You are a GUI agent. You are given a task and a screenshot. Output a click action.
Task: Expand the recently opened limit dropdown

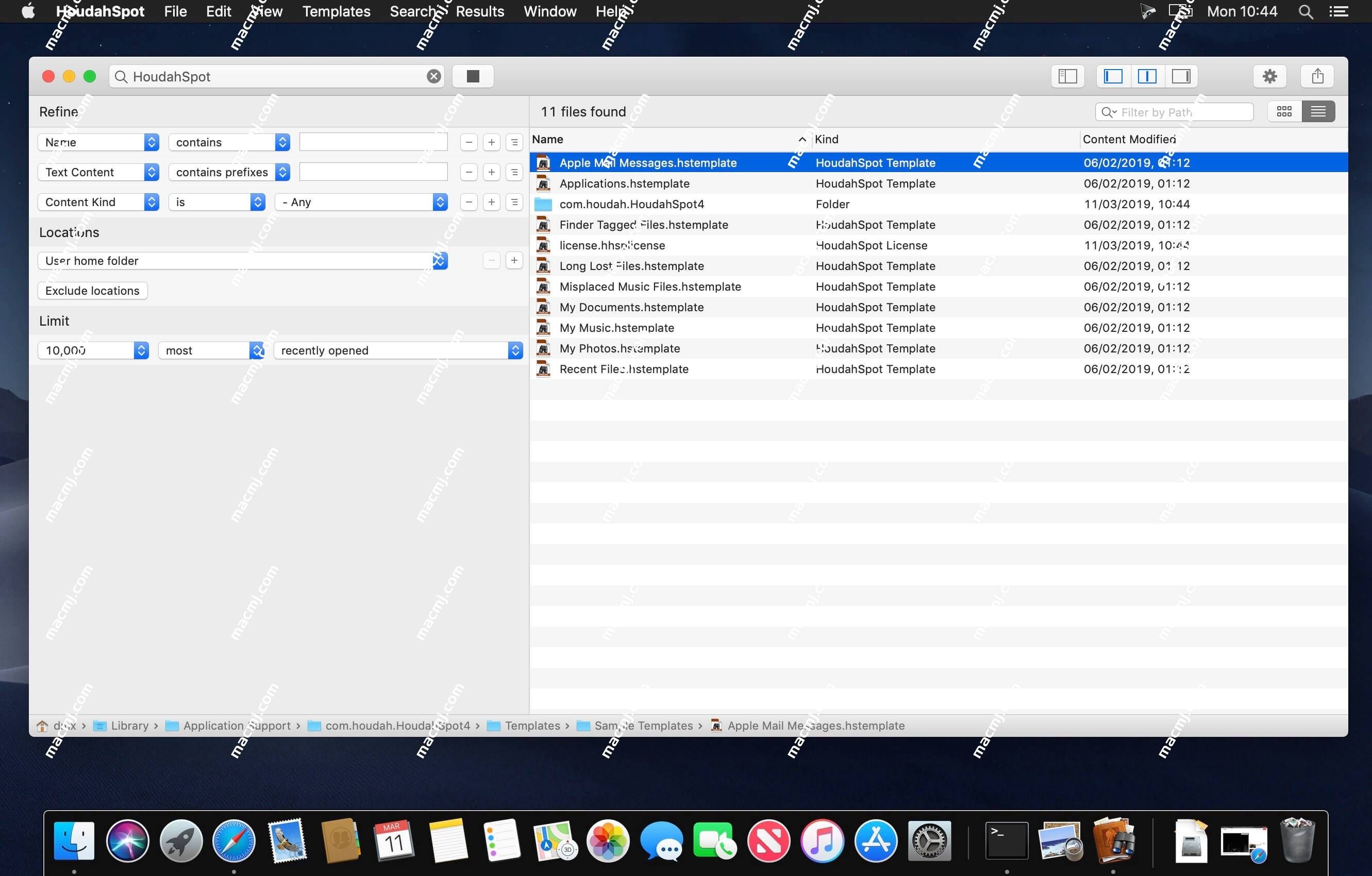516,349
